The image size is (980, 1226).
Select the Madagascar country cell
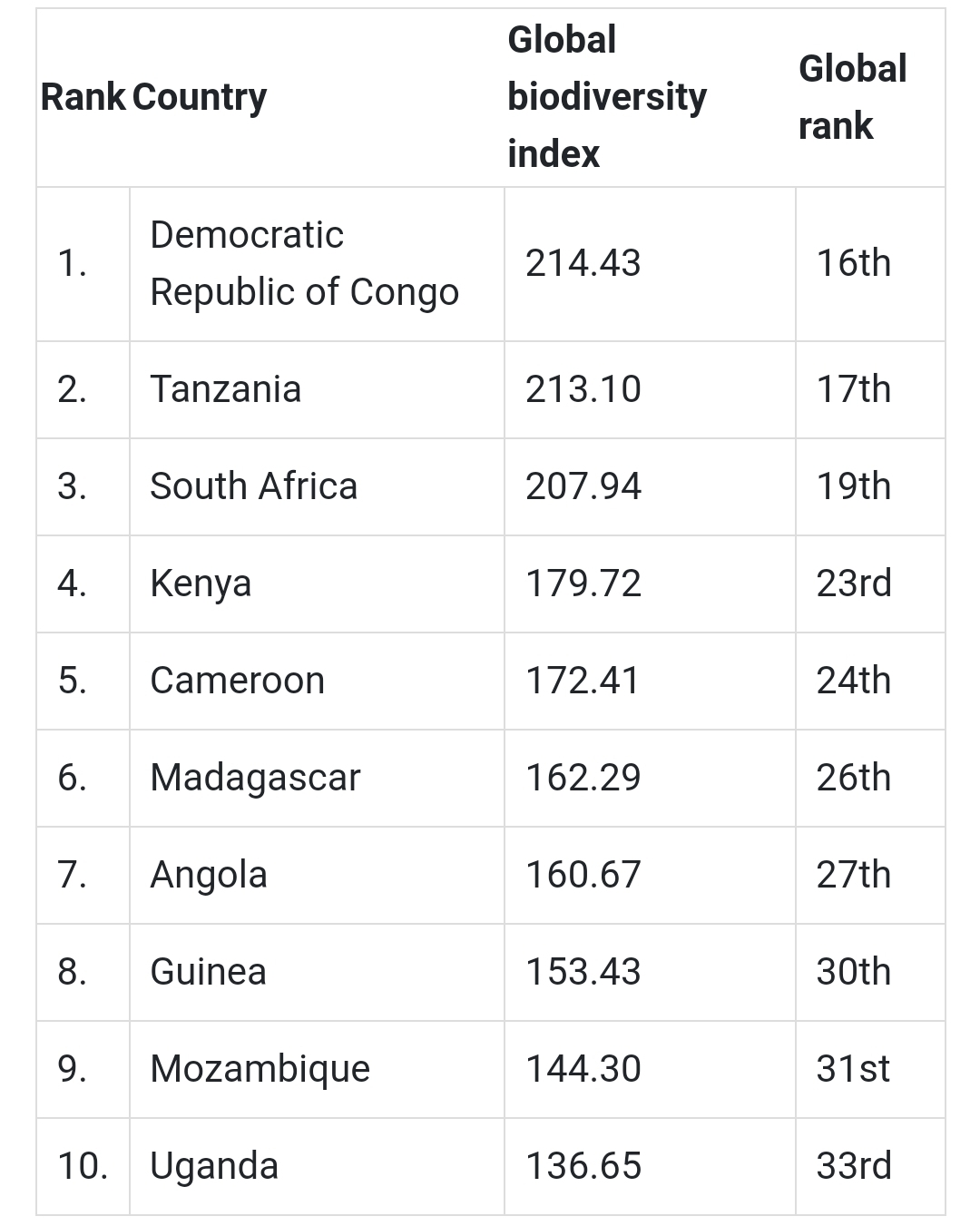coord(255,778)
